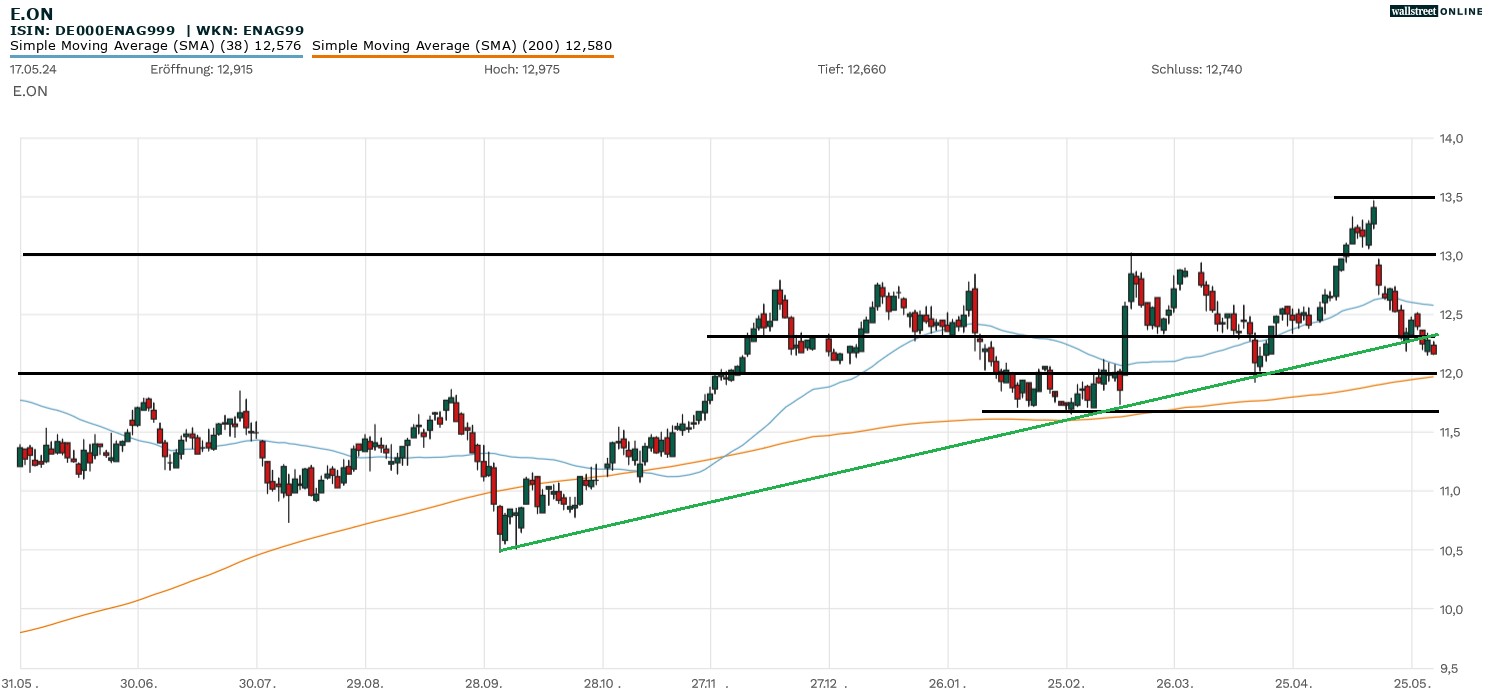Click the 28.09. x-axis date marker

[486, 682]
